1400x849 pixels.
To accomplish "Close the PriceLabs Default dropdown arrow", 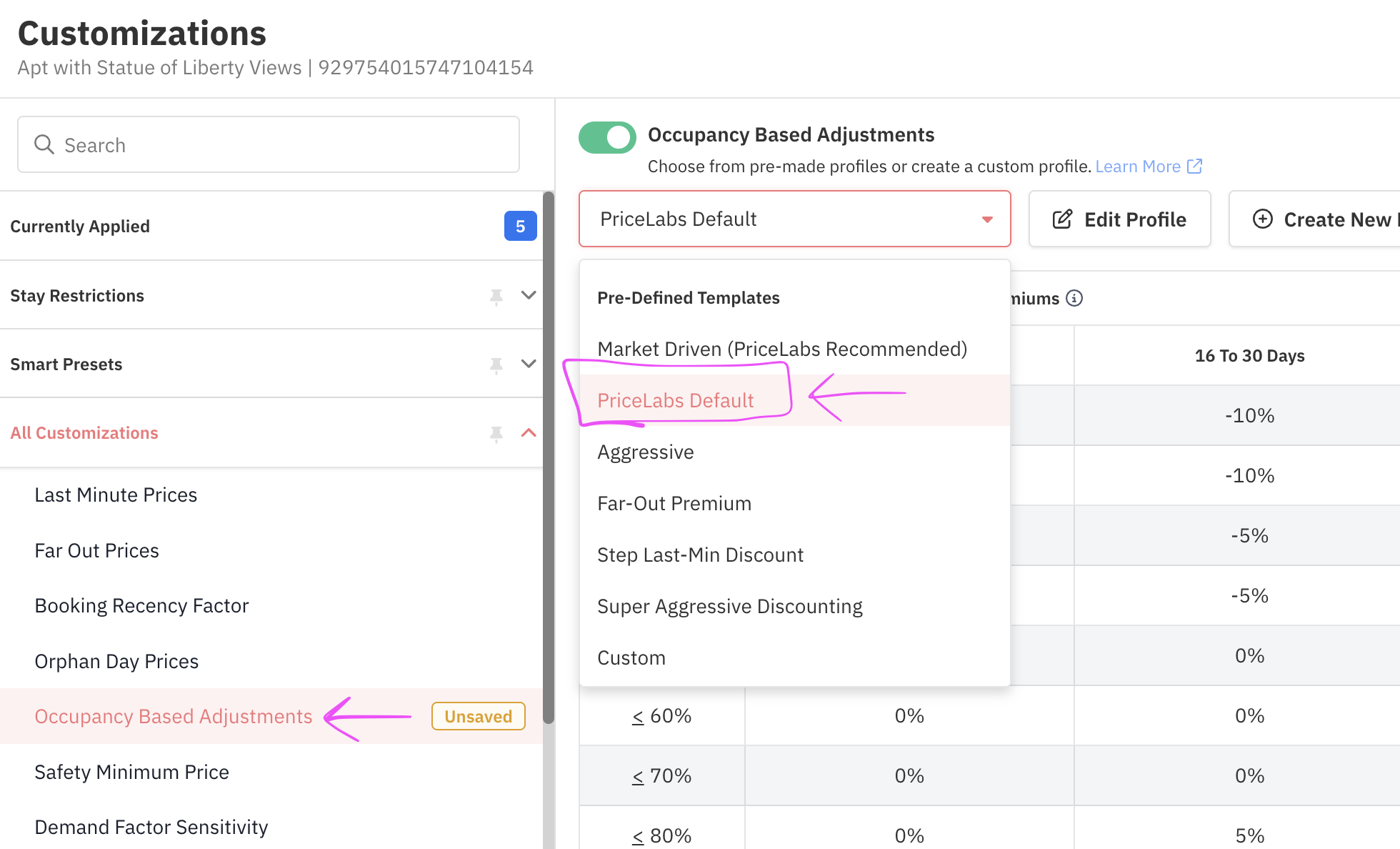I will point(987,219).
